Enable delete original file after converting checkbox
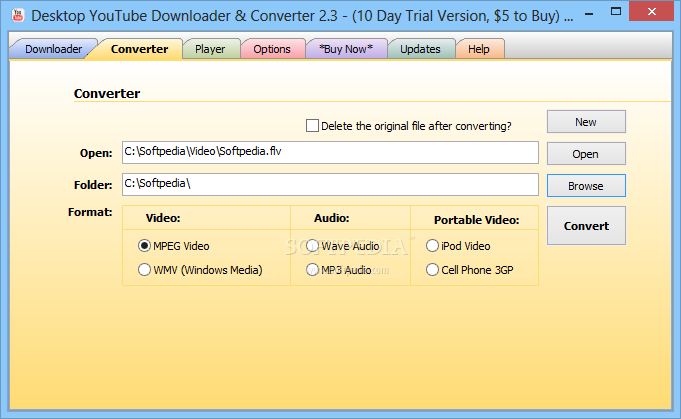The height and width of the screenshot is (419, 681). [312, 126]
